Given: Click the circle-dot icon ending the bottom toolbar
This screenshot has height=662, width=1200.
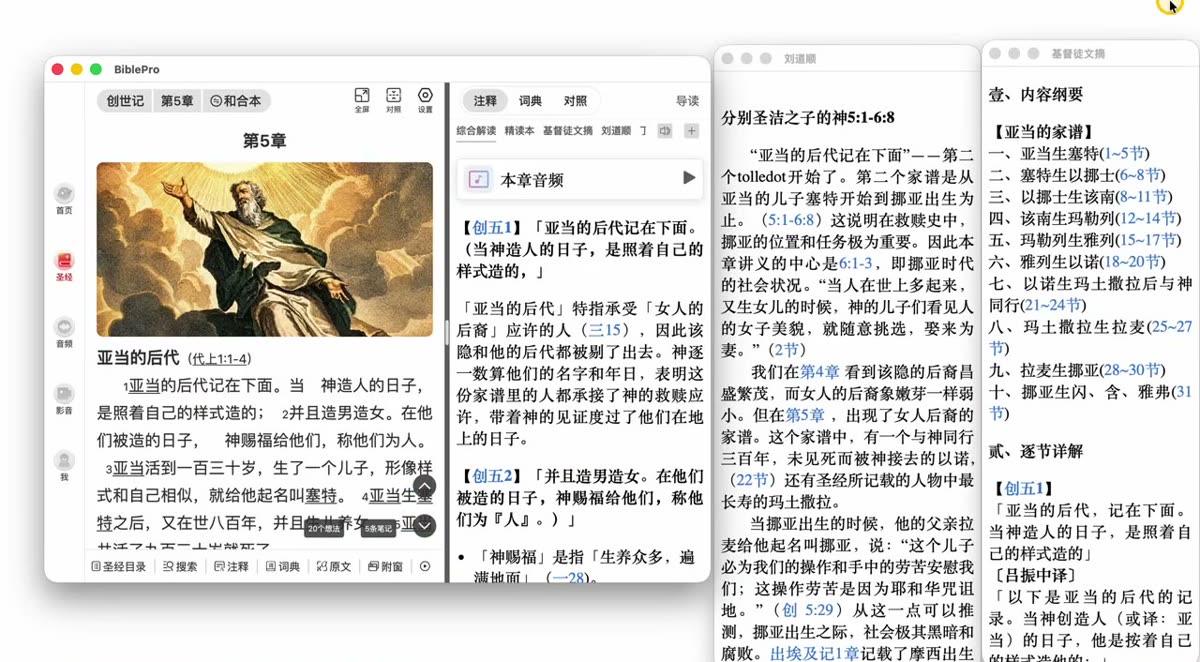Looking at the screenshot, I should pyautogui.click(x=425, y=566).
